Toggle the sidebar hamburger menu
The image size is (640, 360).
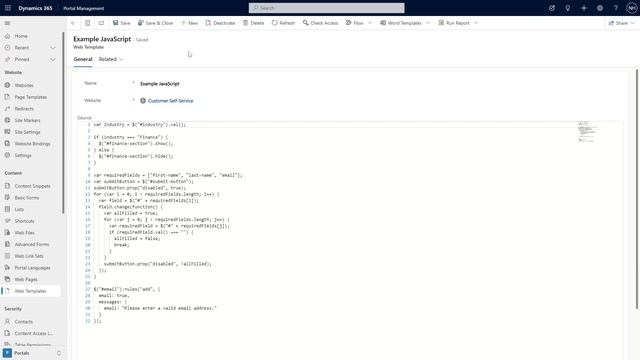(x=7, y=23)
